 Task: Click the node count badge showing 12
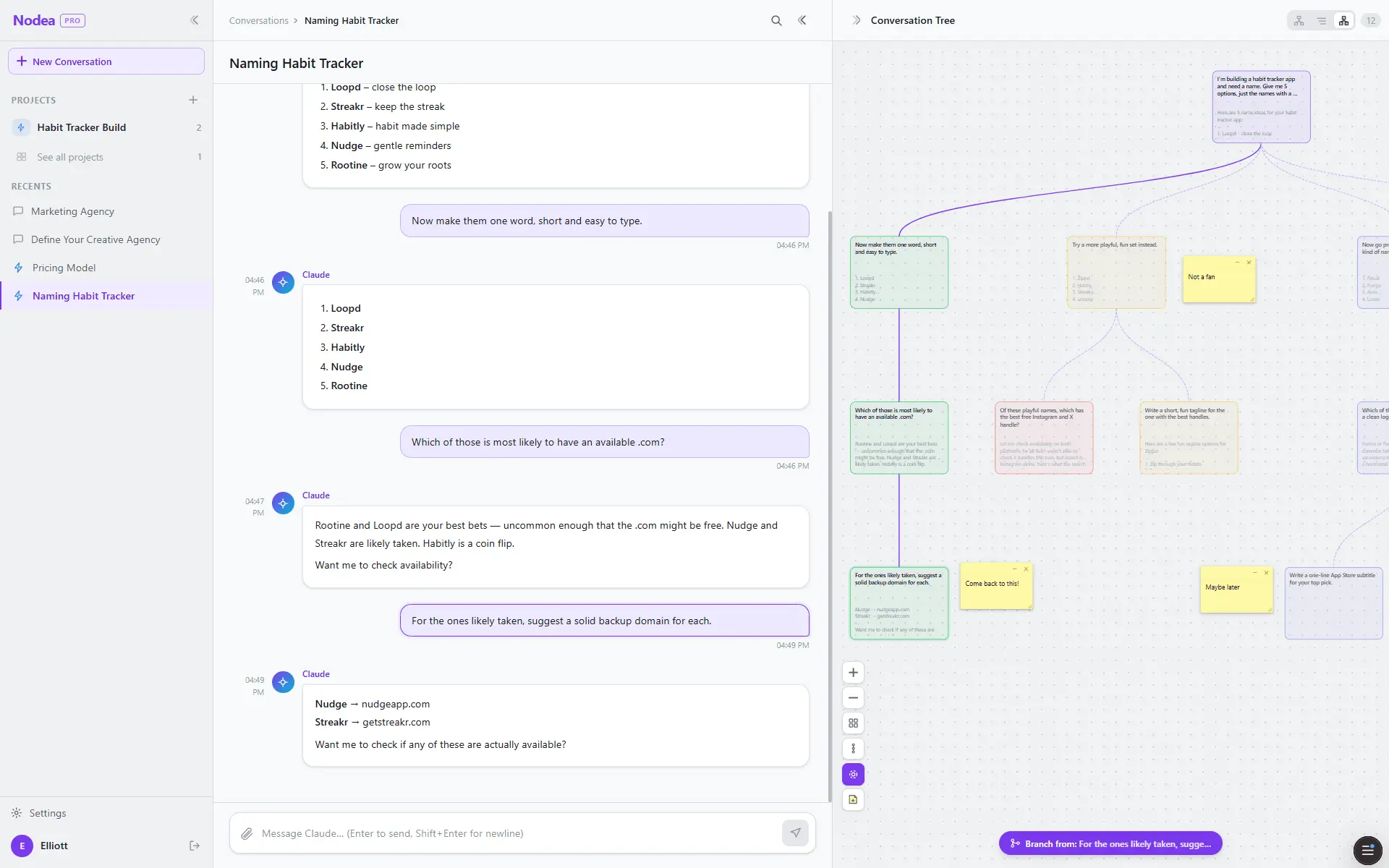click(x=1371, y=21)
